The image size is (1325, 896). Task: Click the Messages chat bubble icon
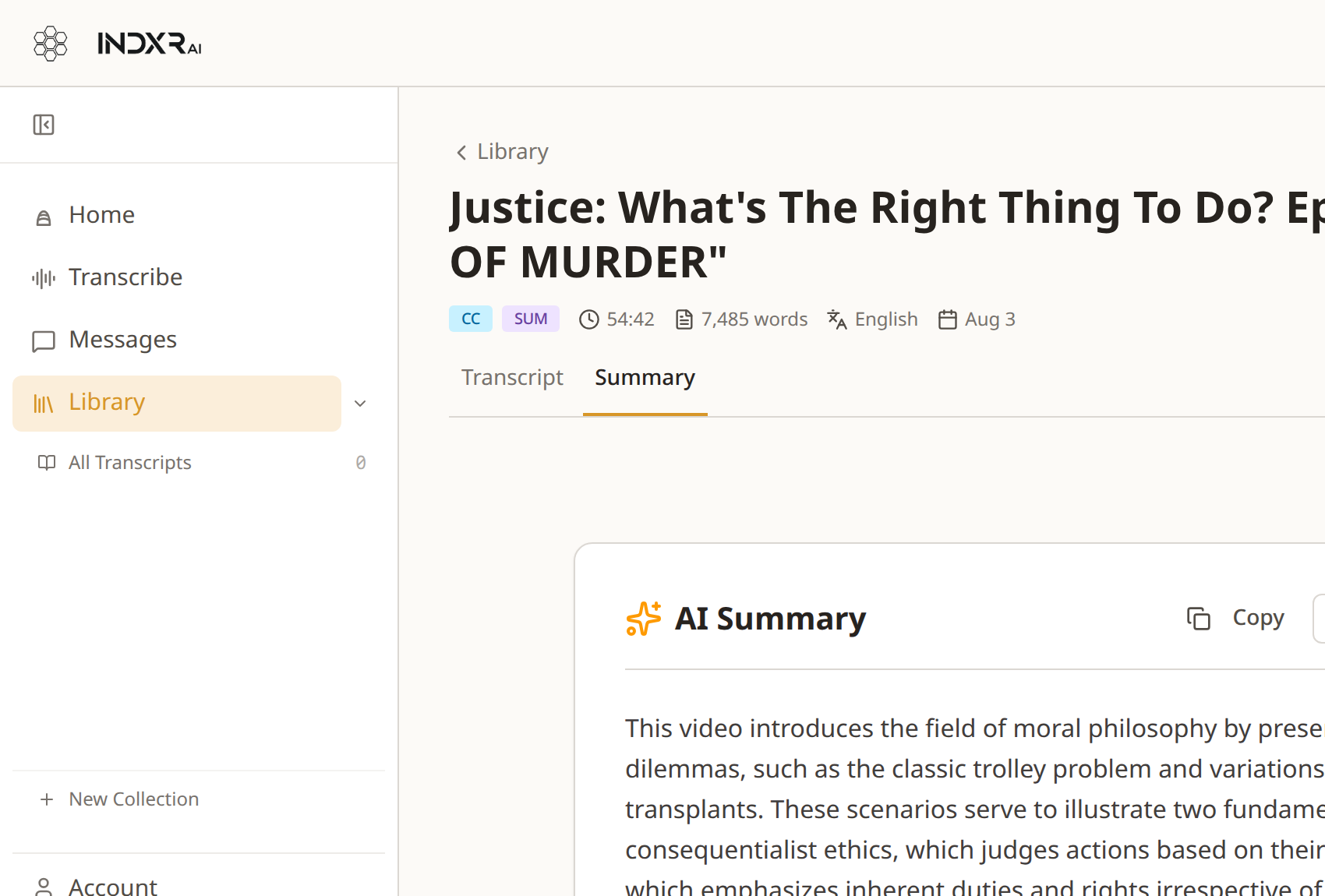[44, 341]
